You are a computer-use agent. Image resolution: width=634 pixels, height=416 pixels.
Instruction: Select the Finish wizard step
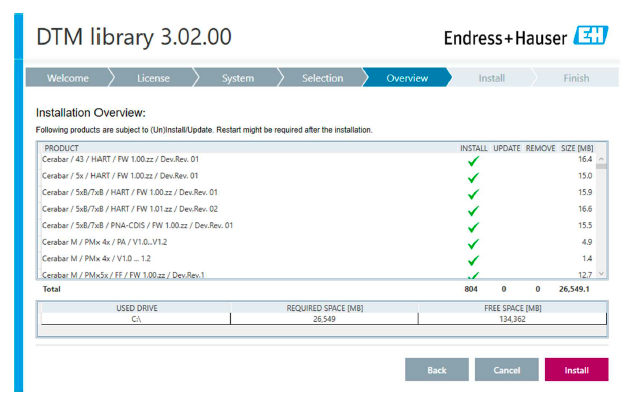pos(576,78)
